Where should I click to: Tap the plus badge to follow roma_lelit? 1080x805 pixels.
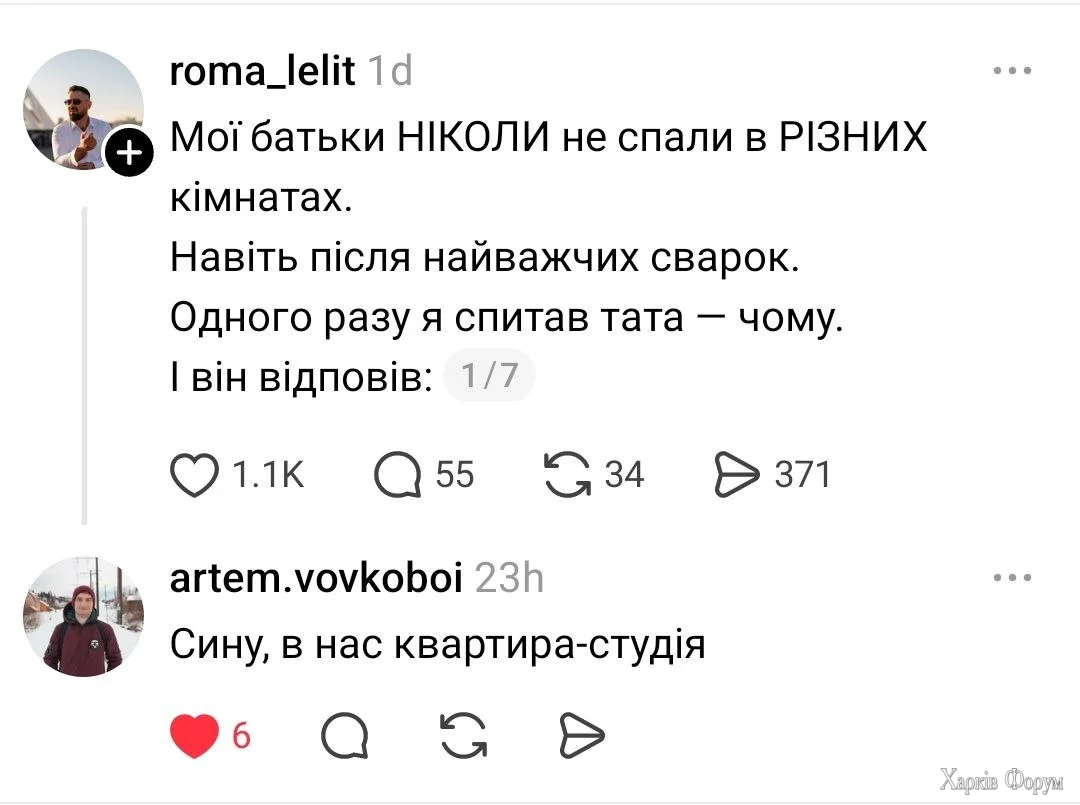click(129, 153)
